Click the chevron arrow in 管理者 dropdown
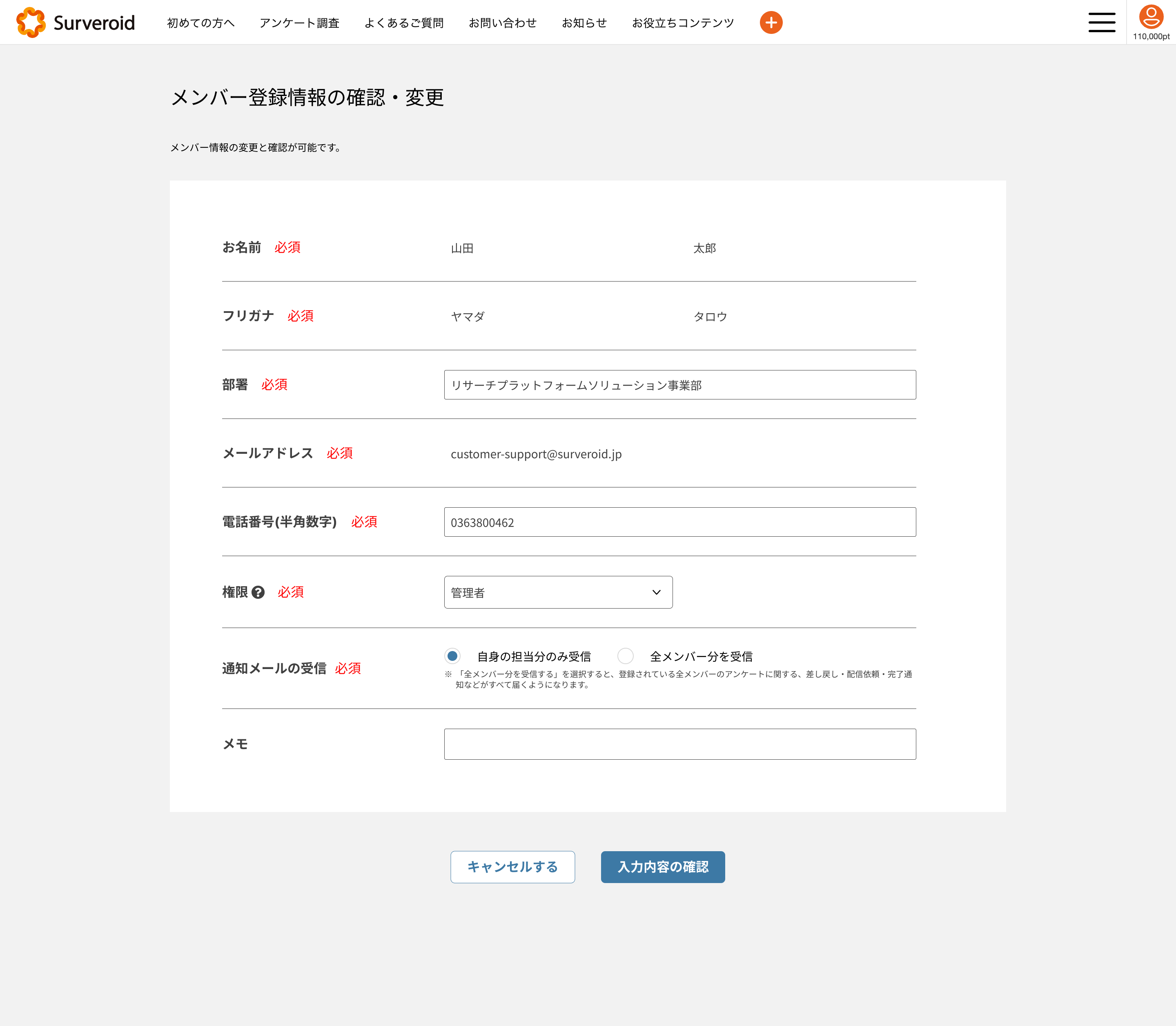 coord(656,593)
